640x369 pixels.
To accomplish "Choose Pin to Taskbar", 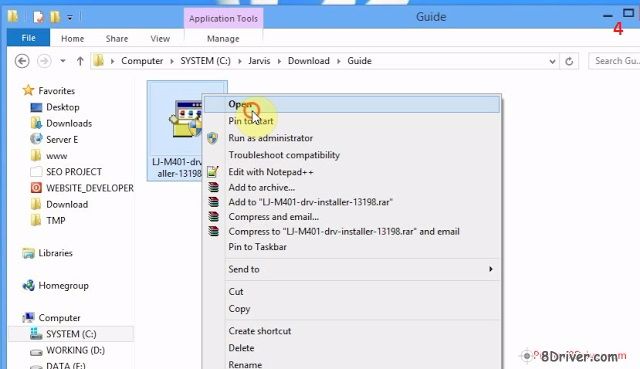I will coord(351,247).
